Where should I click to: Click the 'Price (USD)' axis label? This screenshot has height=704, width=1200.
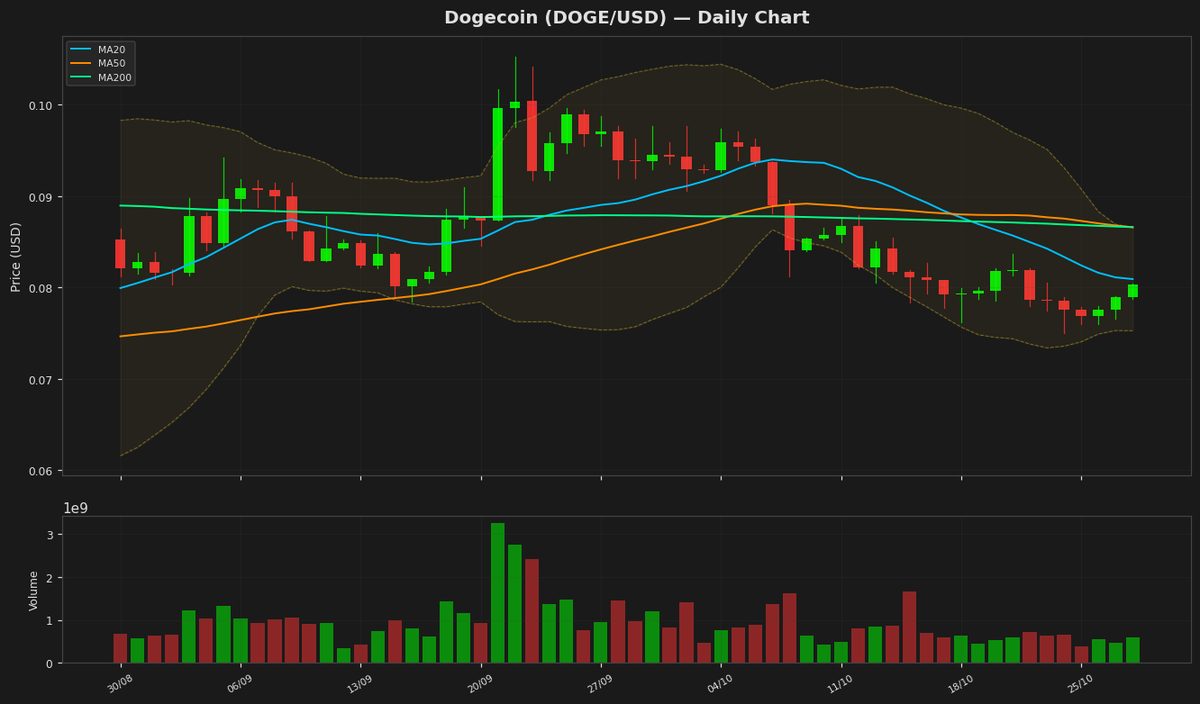16,256
